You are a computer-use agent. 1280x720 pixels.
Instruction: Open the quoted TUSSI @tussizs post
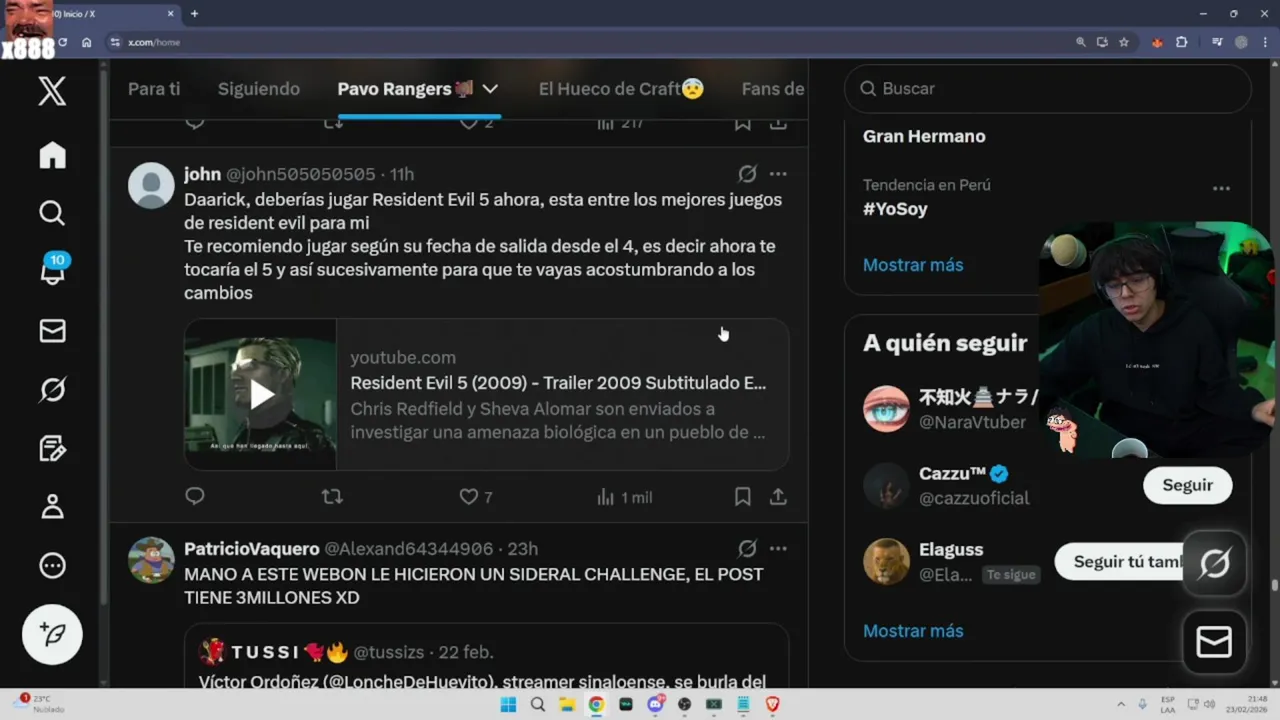pos(486,657)
